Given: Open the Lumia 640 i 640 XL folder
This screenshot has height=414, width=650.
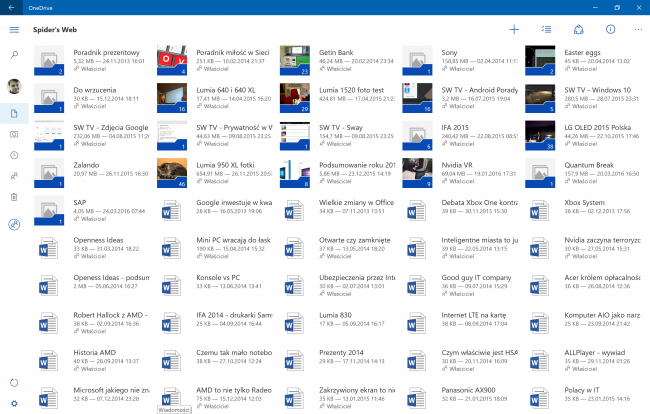Looking at the screenshot, I should point(215,98).
